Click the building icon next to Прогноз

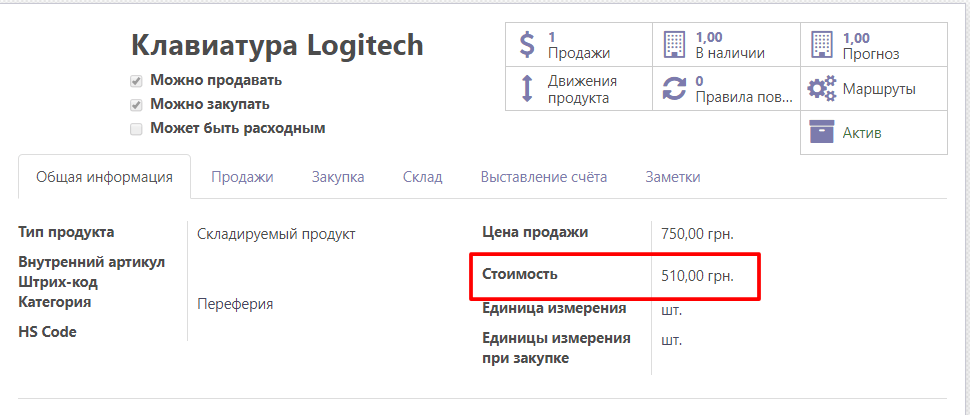tap(822, 45)
